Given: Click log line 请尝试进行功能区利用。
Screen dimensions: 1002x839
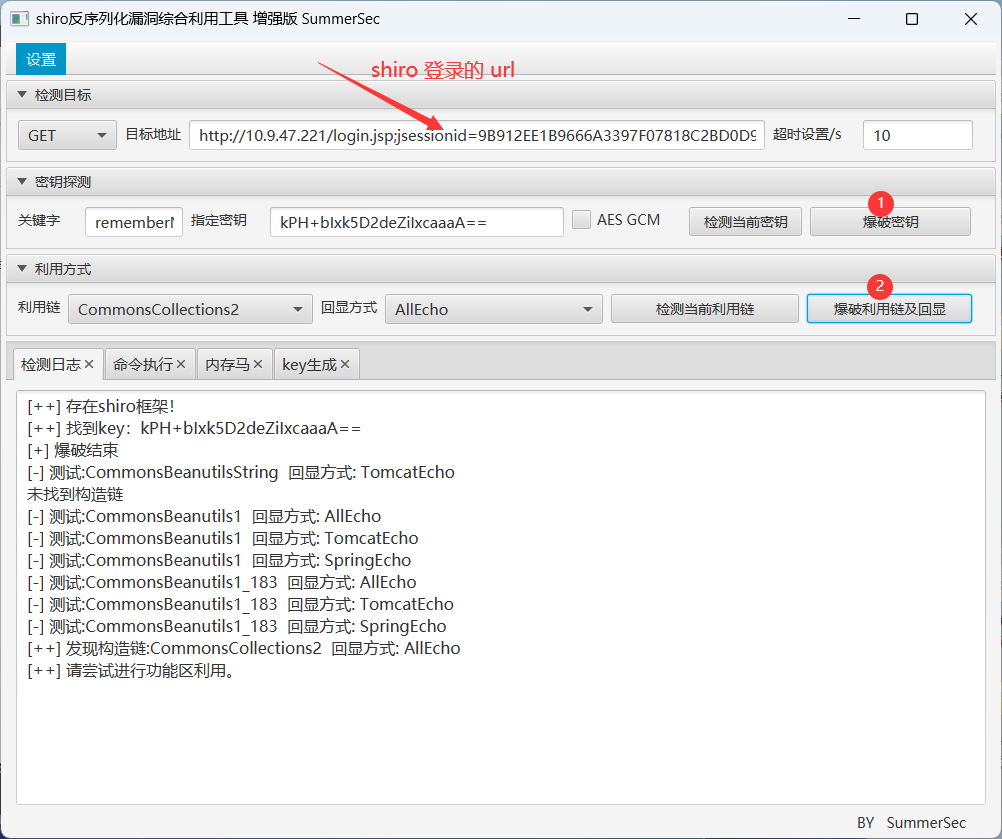Looking at the screenshot, I should (x=131, y=670).
